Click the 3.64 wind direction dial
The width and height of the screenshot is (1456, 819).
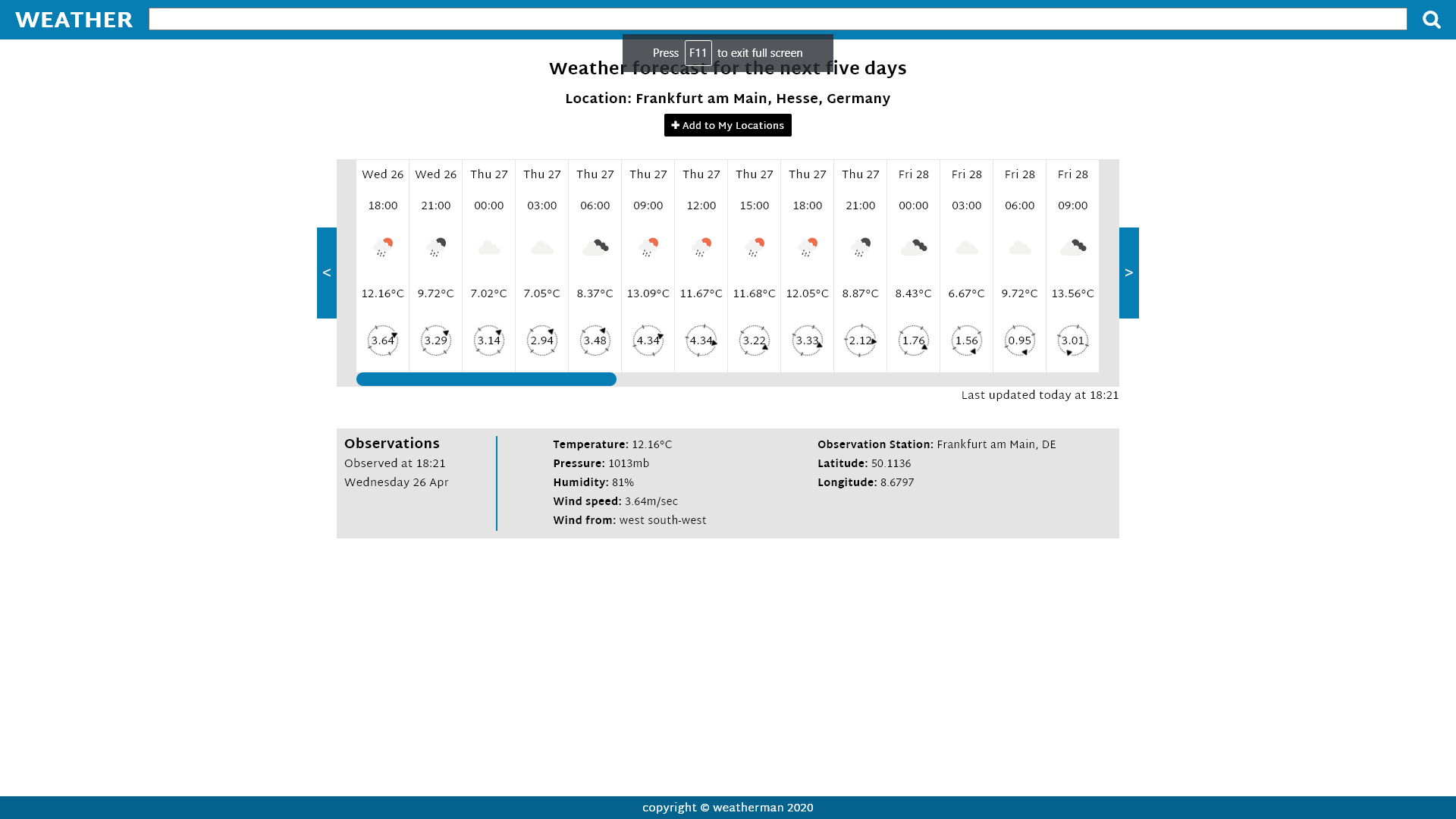(383, 340)
